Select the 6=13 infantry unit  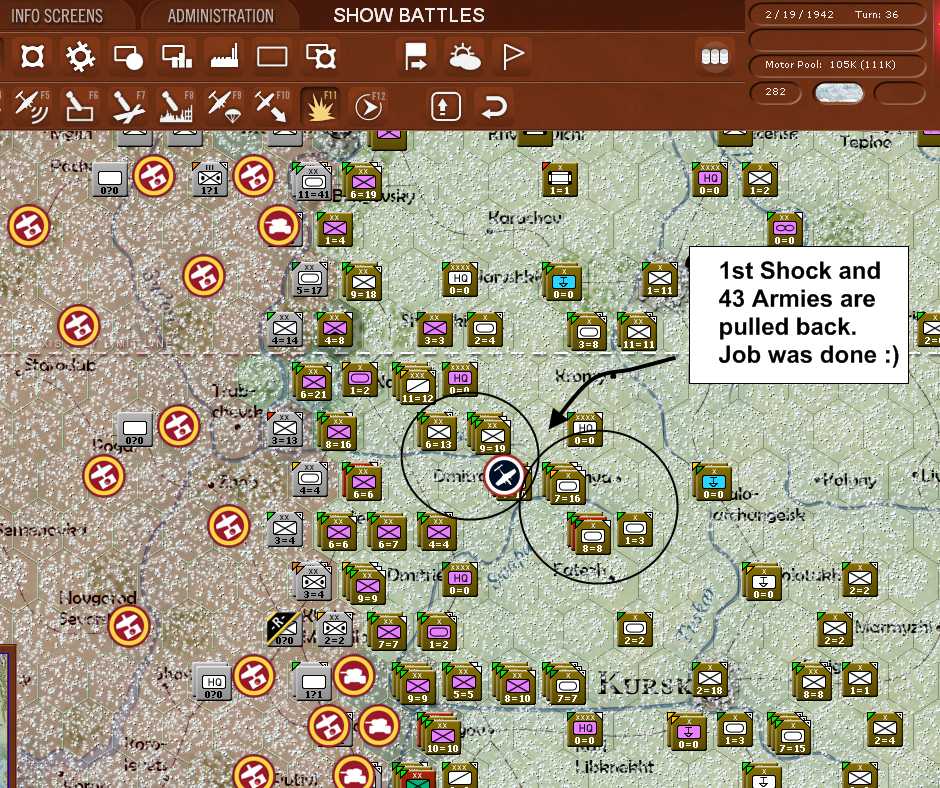point(439,434)
